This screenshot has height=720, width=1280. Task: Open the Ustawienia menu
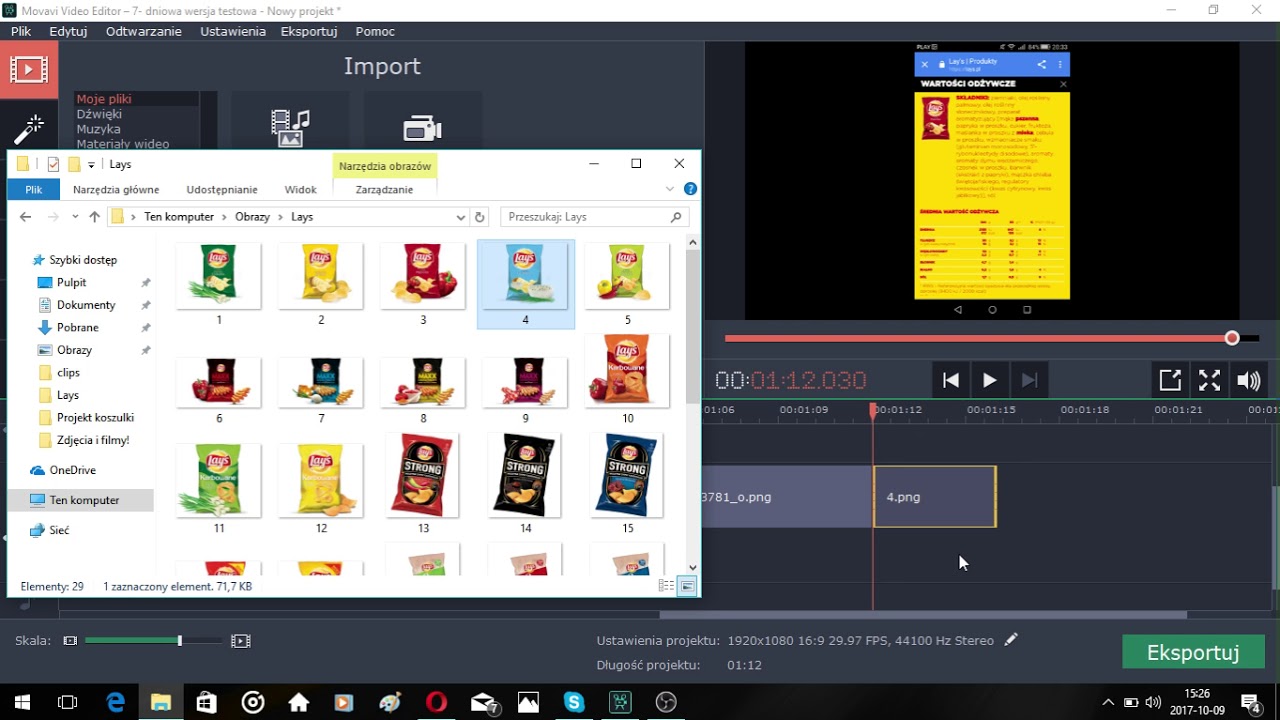pos(233,31)
